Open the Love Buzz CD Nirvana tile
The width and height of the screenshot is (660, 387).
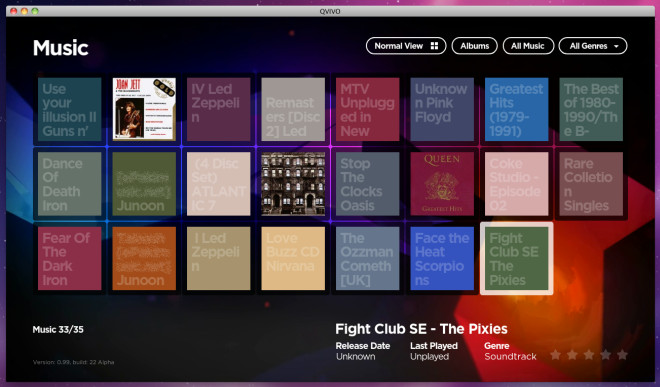point(293,259)
